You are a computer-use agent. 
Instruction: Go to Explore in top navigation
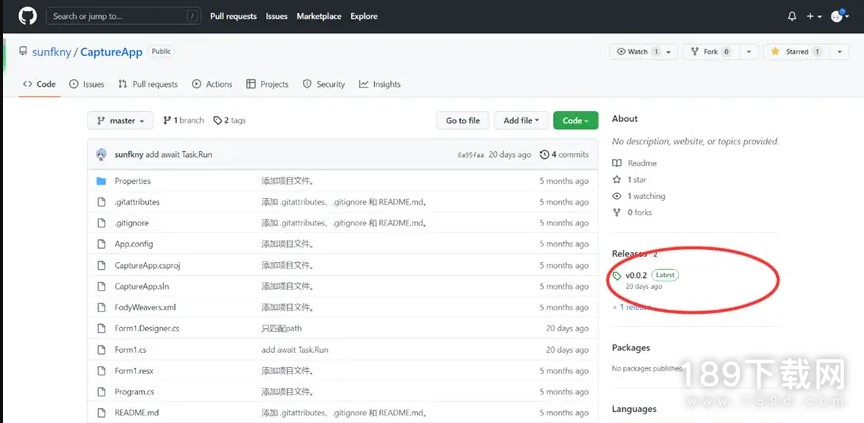click(364, 17)
